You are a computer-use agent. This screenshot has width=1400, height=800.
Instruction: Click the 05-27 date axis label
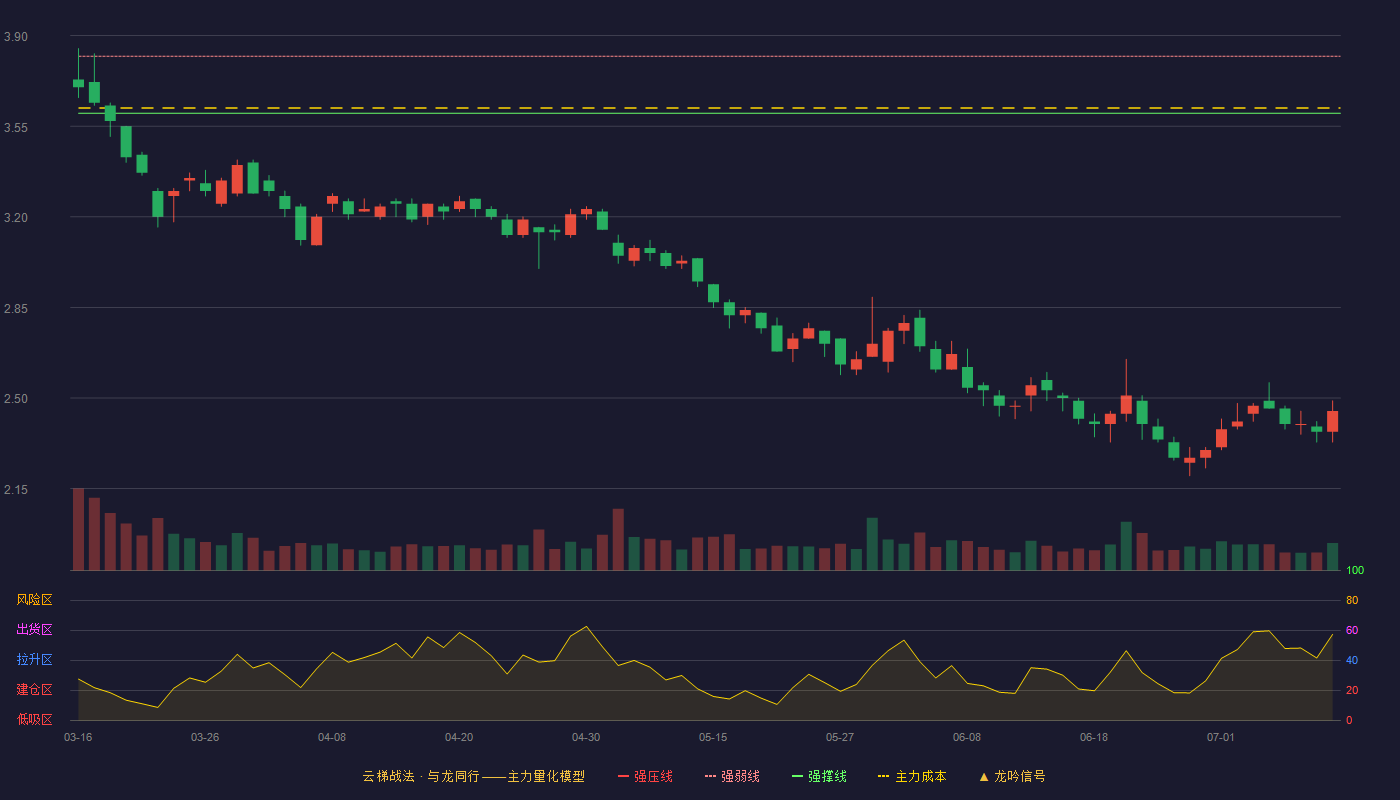click(x=840, y=737)
